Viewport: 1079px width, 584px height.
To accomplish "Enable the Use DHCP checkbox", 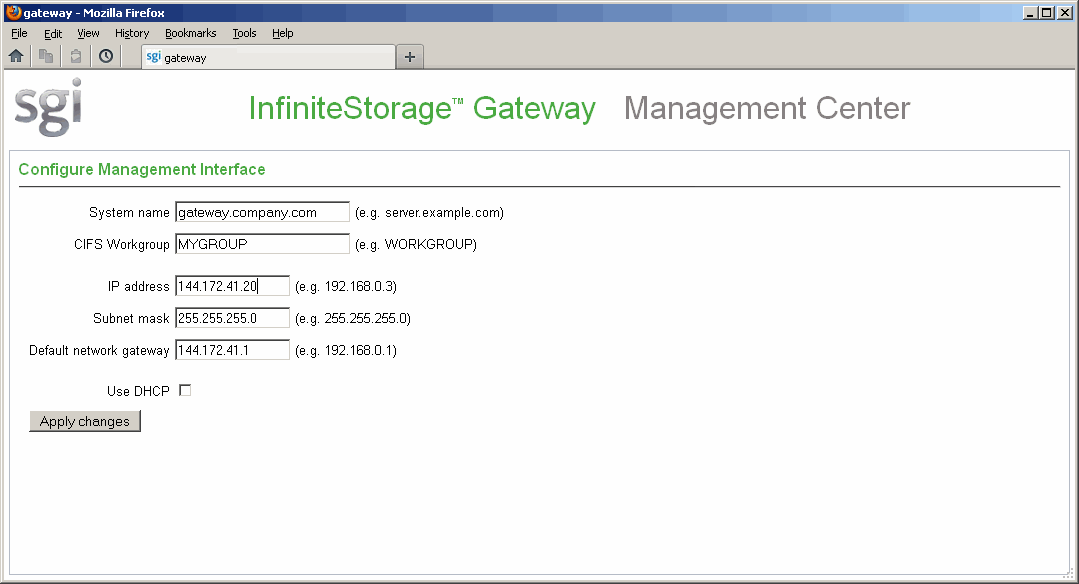I will 185,391.
